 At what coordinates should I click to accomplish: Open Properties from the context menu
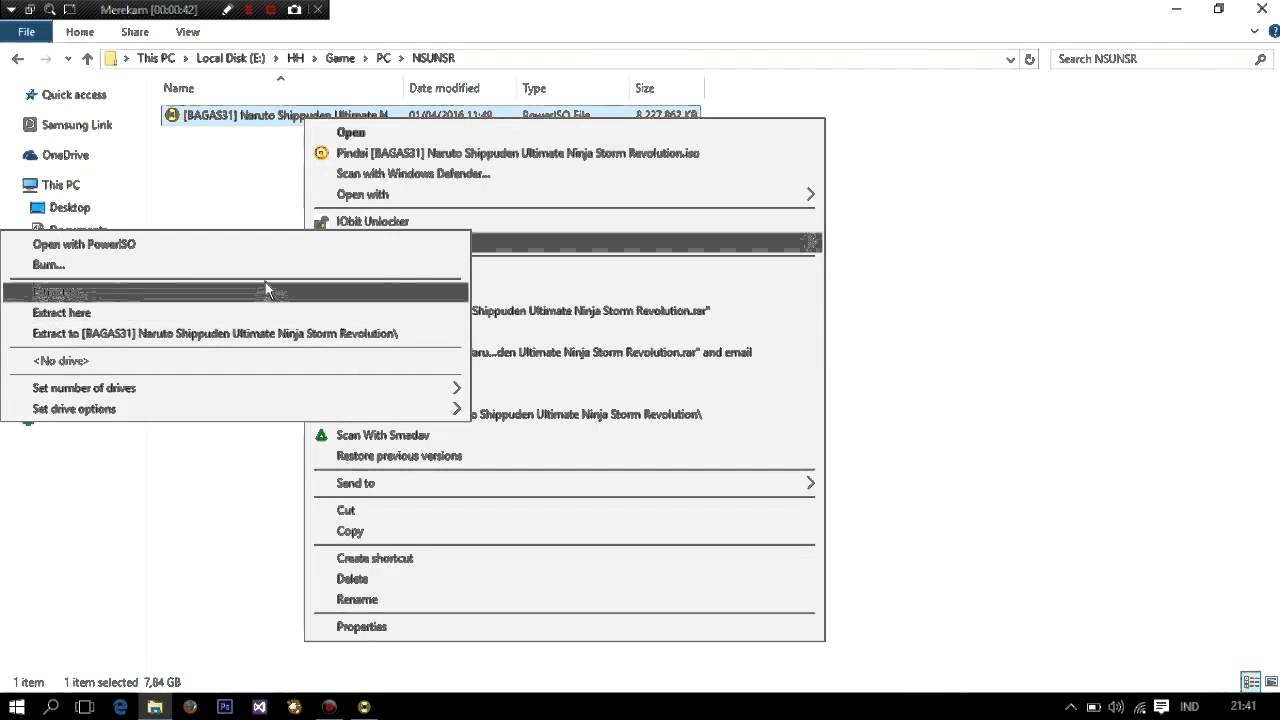point(564,627)
